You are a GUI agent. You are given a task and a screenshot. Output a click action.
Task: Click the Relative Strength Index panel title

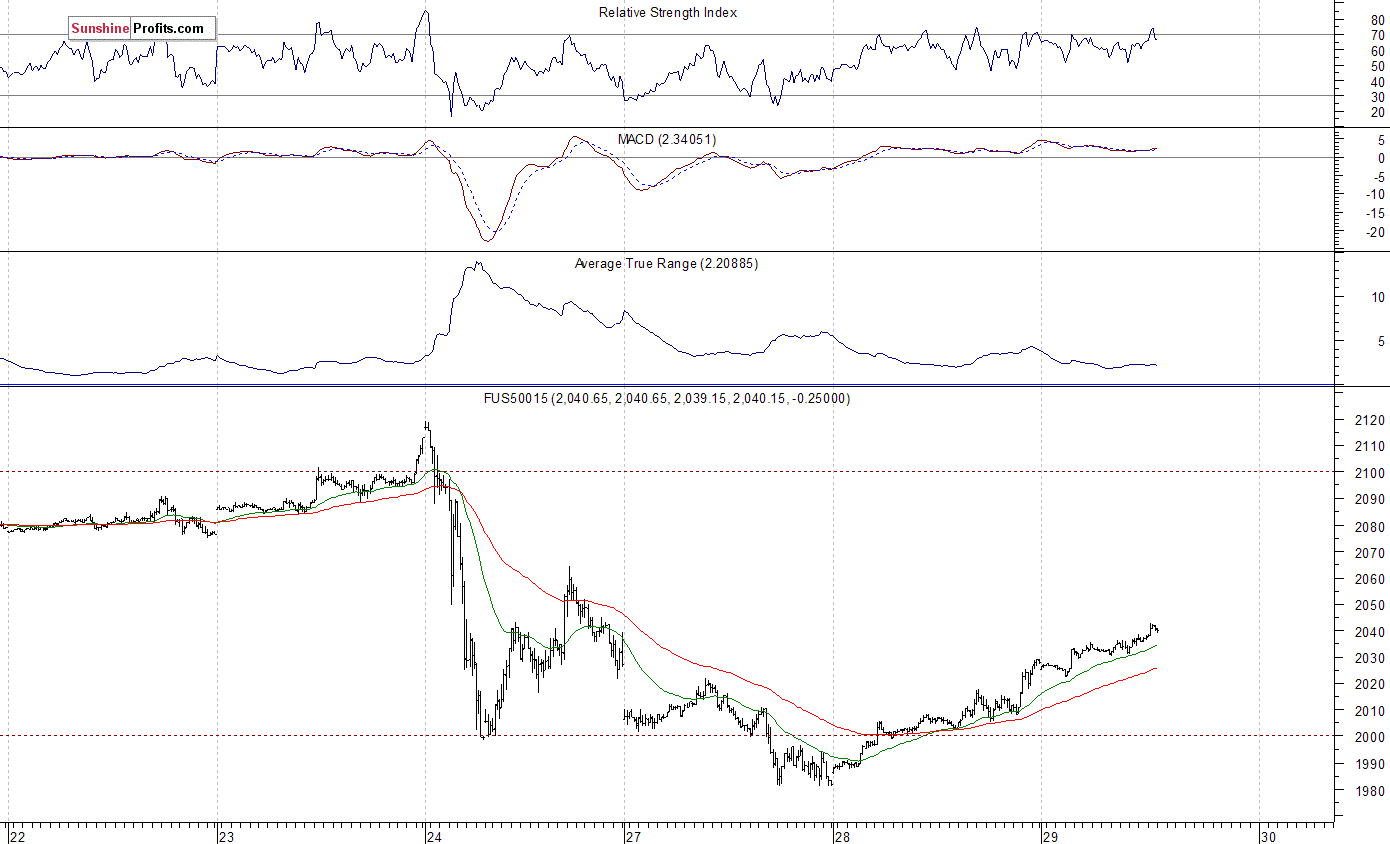pyautogui.click(x=667, y=13)
